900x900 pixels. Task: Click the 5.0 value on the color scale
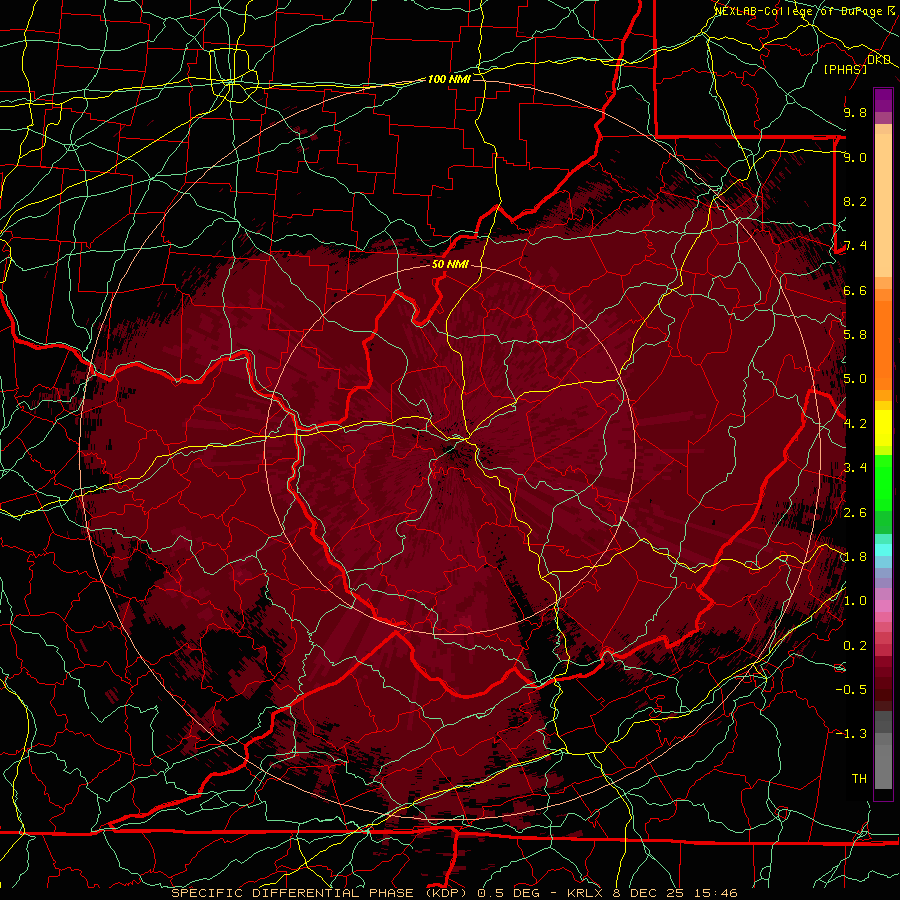[855, 379]
